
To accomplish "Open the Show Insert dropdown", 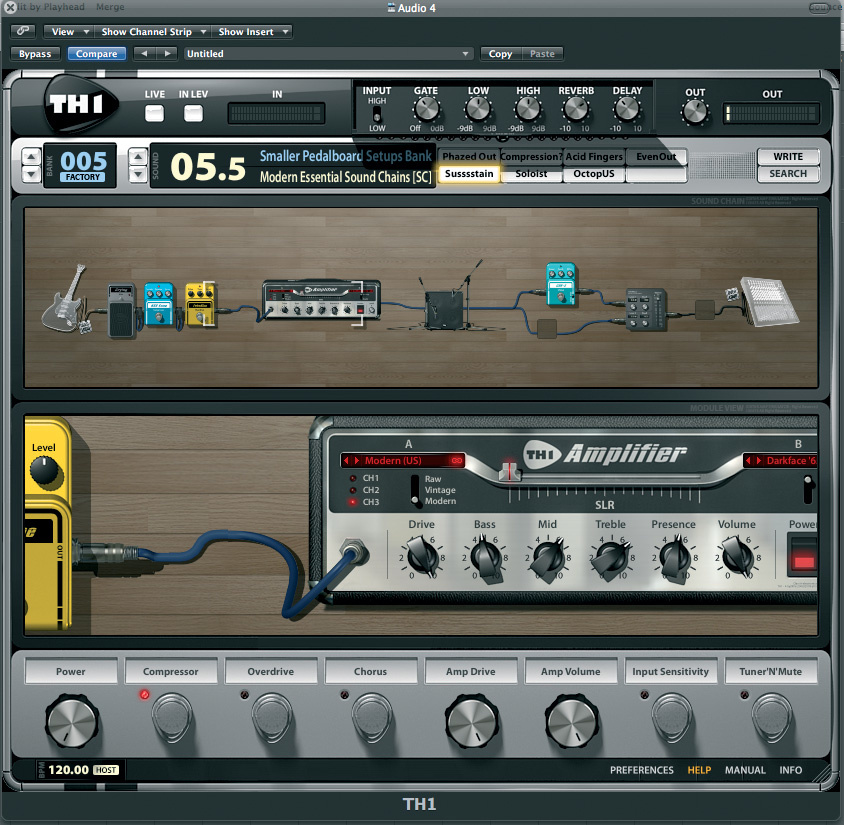I will [x=252, y=32].
